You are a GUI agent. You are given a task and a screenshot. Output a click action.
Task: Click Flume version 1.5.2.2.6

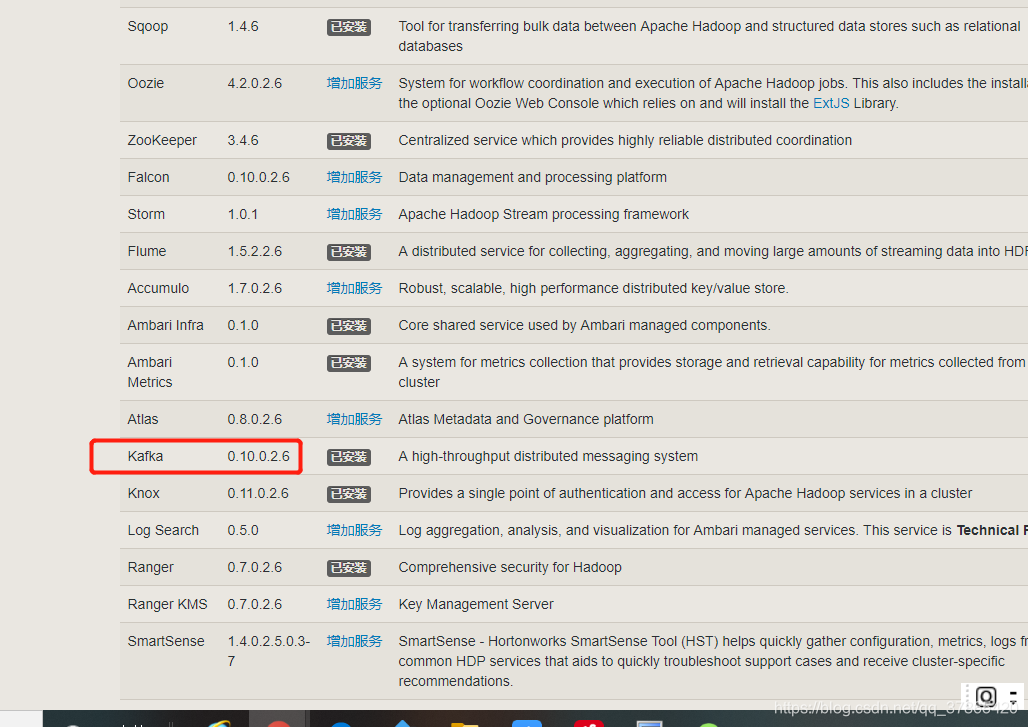pos(255,251)
